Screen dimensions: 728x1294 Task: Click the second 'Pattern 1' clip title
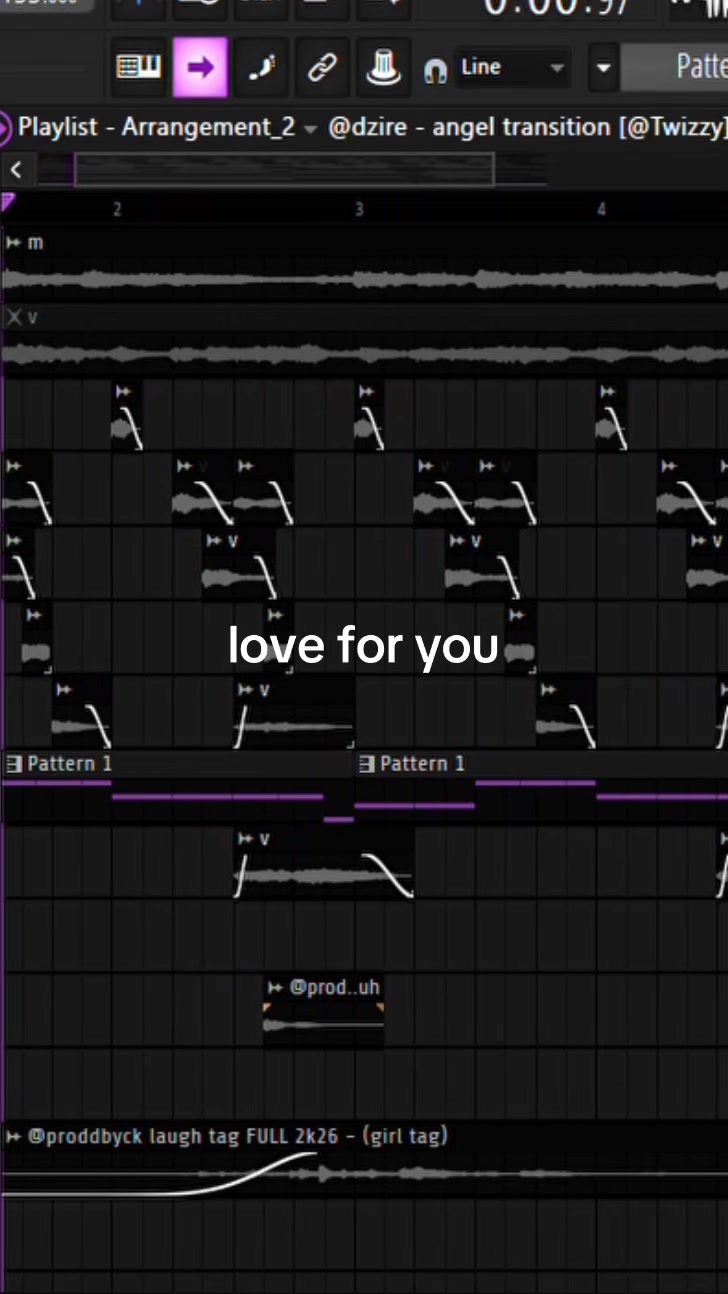[x=422, y=764]
